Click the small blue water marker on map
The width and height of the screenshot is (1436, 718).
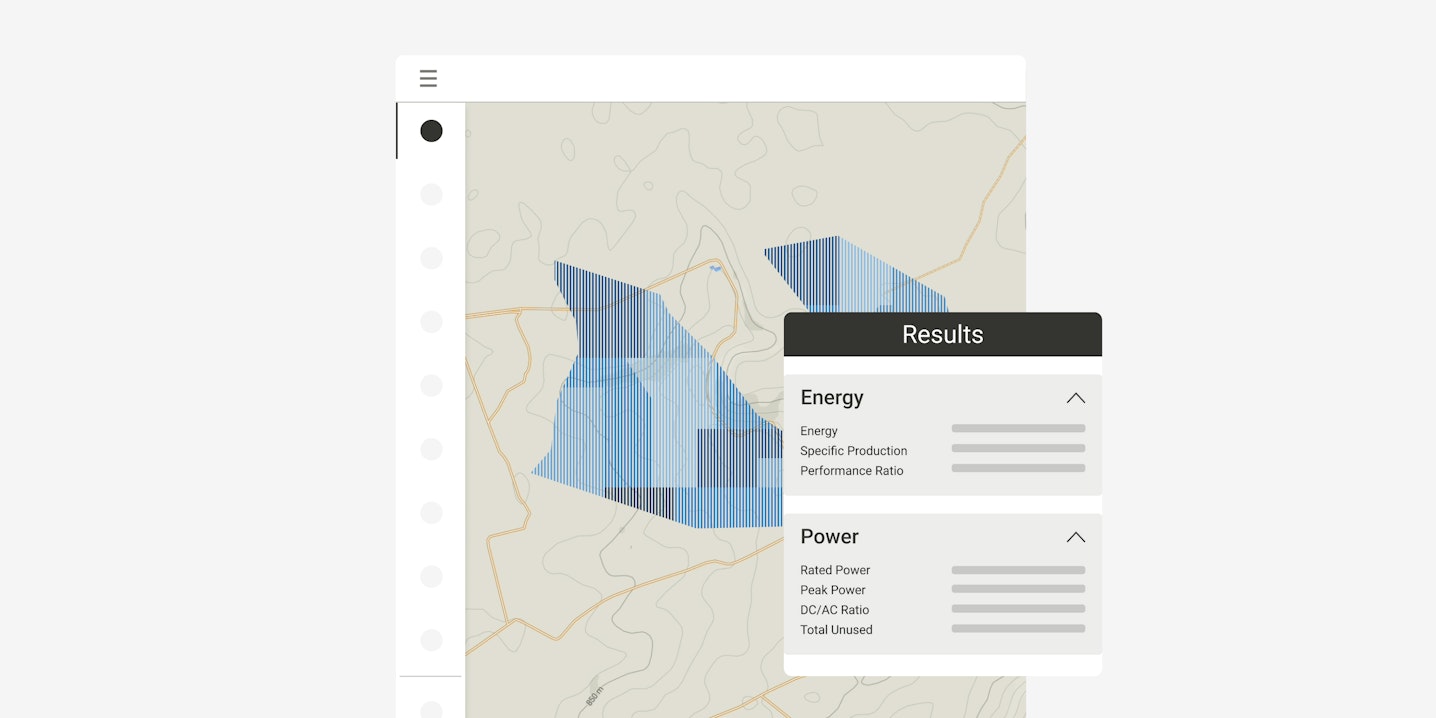coord(714,268)
